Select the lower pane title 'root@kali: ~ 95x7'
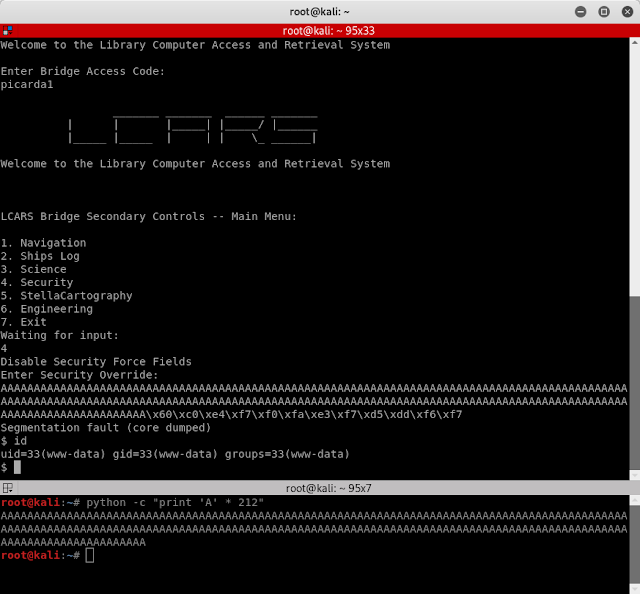The image size is (640, 594). point(329,488)
